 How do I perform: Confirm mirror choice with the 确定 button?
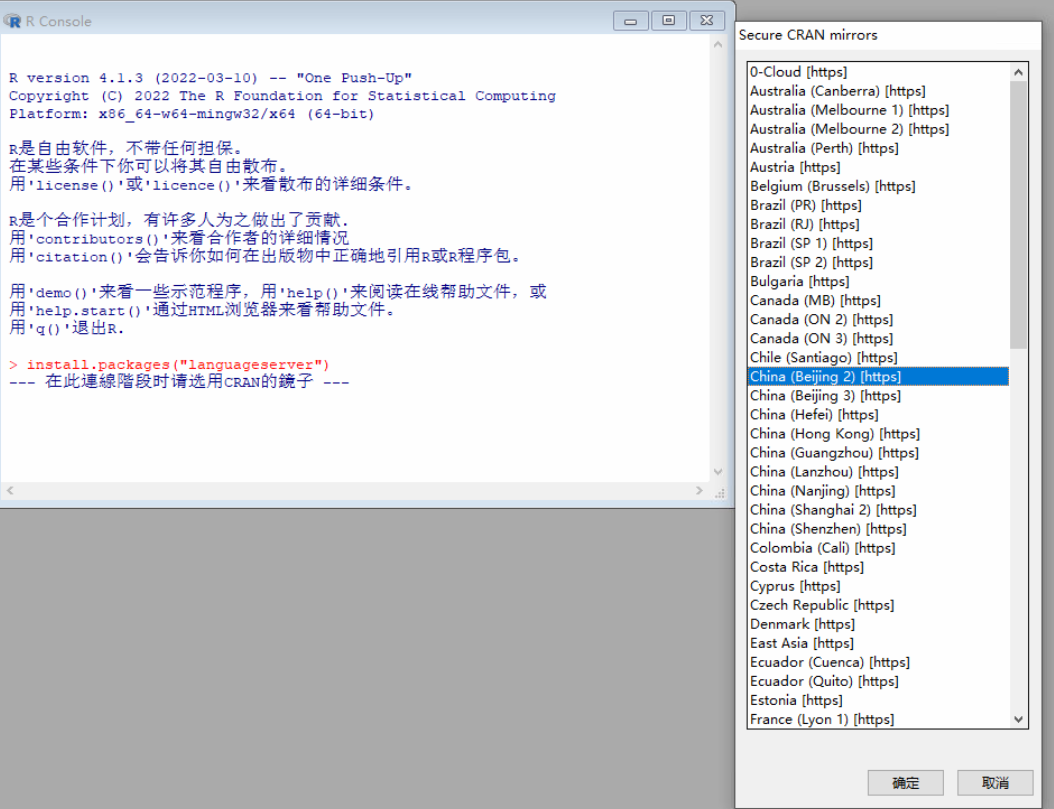click(905, 783)
